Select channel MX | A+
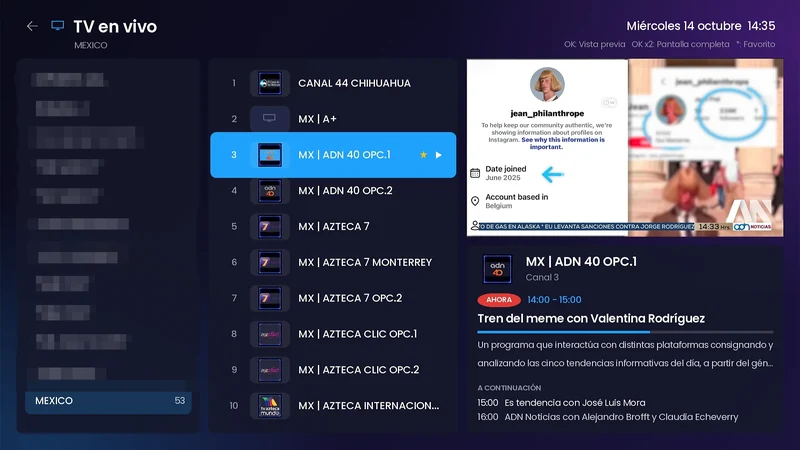Viewport: 800px width, 450px height. pos(333,119)
